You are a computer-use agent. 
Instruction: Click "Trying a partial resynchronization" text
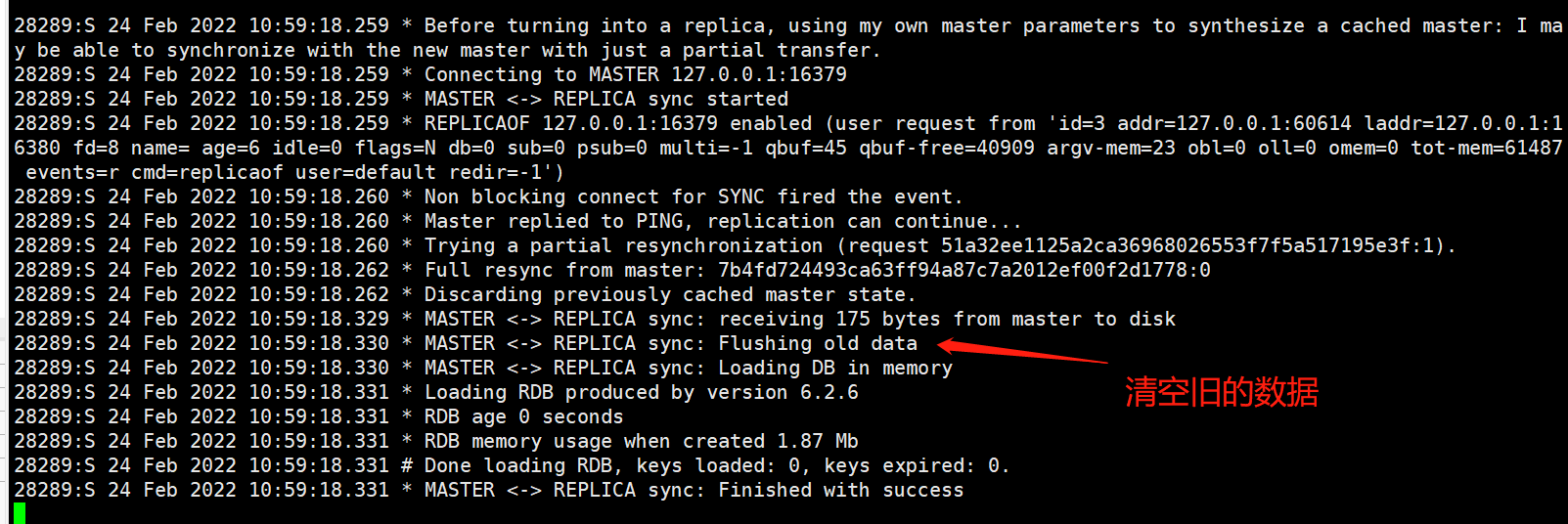(623, 245)
